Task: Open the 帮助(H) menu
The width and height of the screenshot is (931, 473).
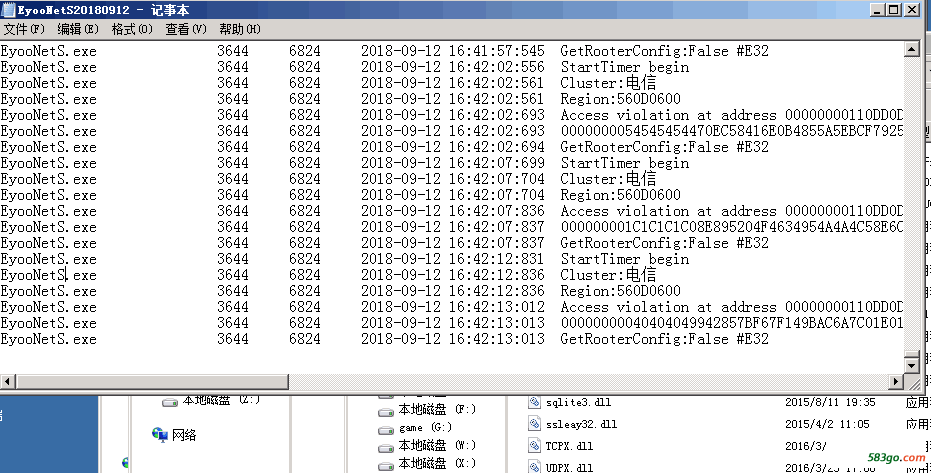Action: tap(240, 29)
